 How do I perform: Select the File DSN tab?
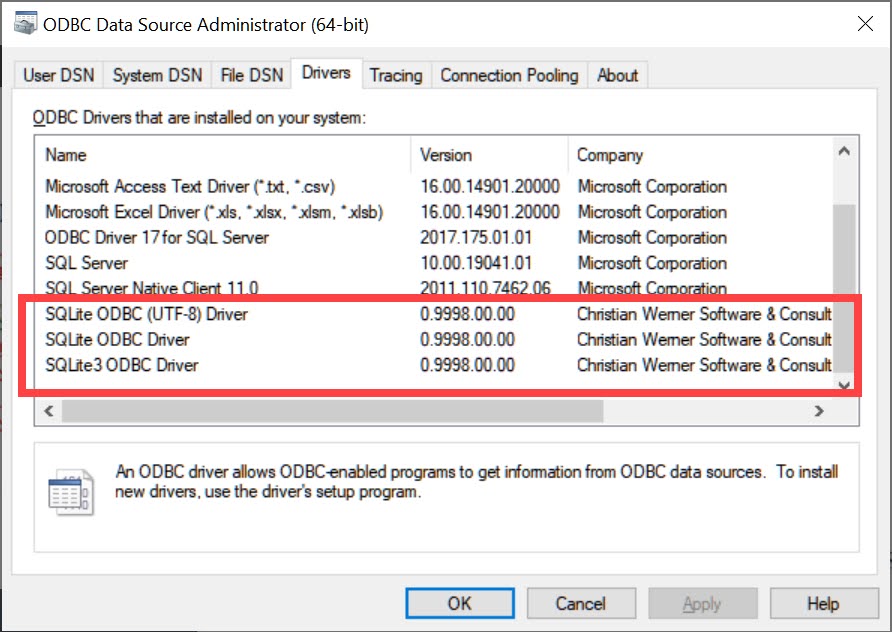point(251,75)
